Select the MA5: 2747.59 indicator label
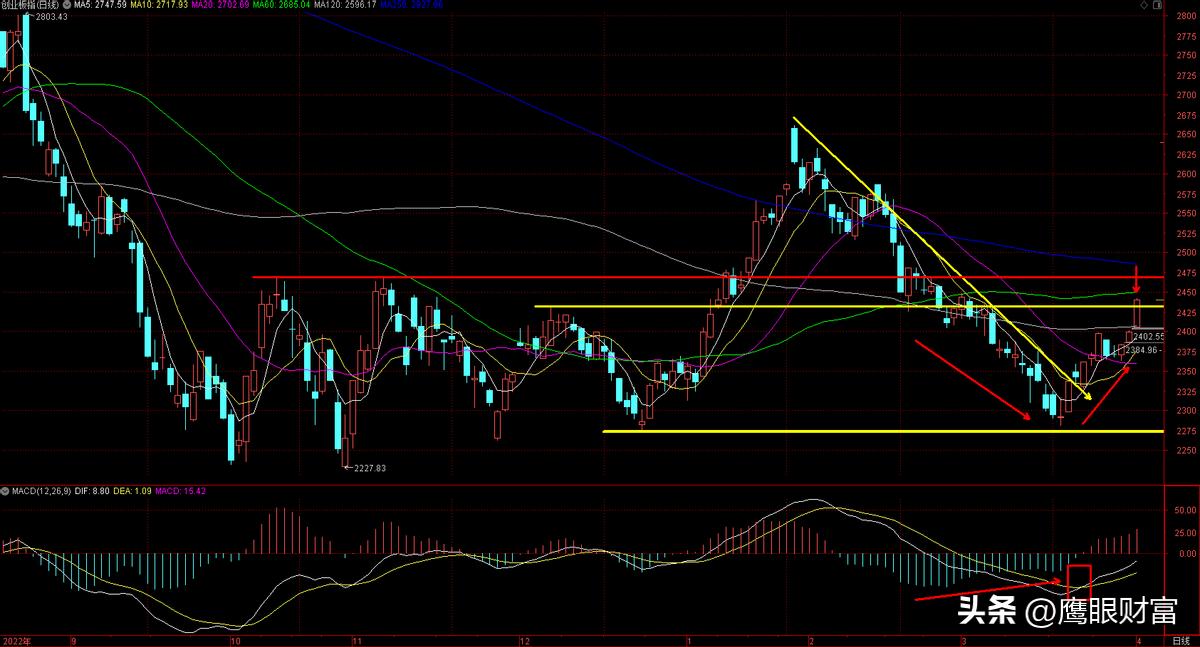 click(100, 5)
